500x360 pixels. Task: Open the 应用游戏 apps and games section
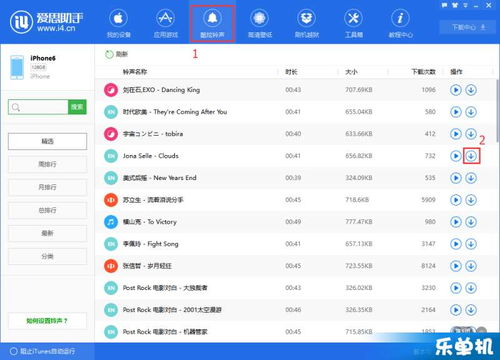(166, 23)
